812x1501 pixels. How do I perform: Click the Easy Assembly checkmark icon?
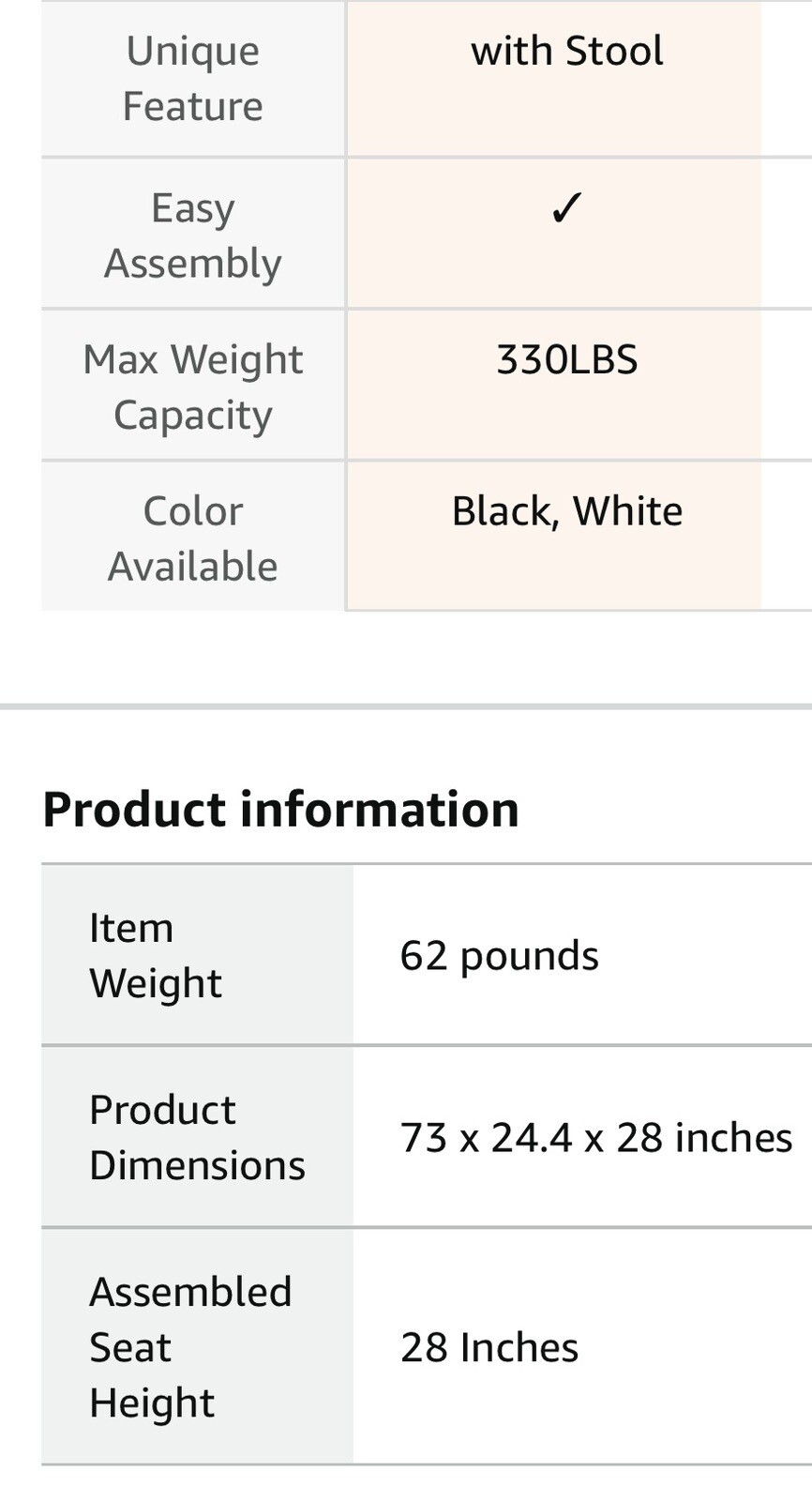coord(566,208)
